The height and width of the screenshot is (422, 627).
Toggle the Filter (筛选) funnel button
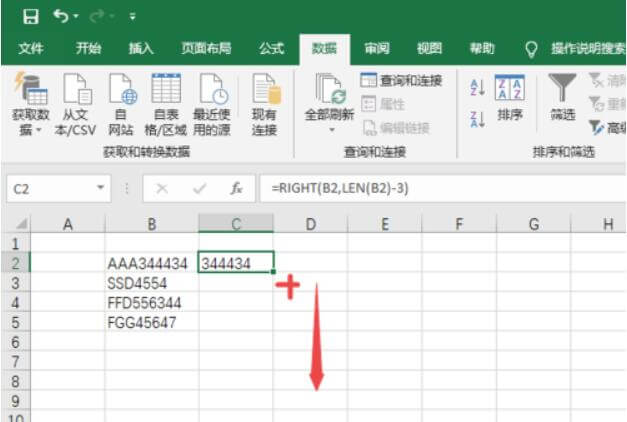(562, 100)
